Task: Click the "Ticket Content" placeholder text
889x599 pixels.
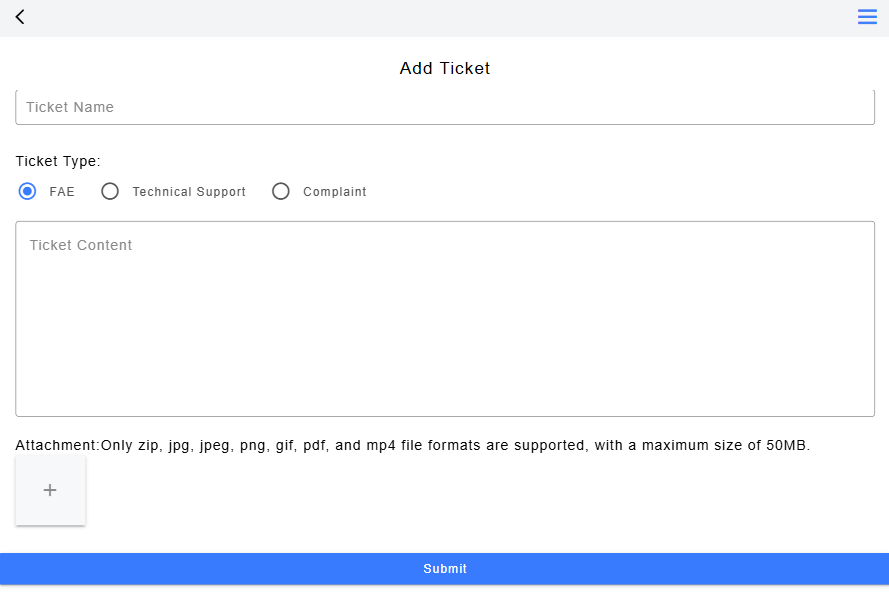Action: coord(81,245)
